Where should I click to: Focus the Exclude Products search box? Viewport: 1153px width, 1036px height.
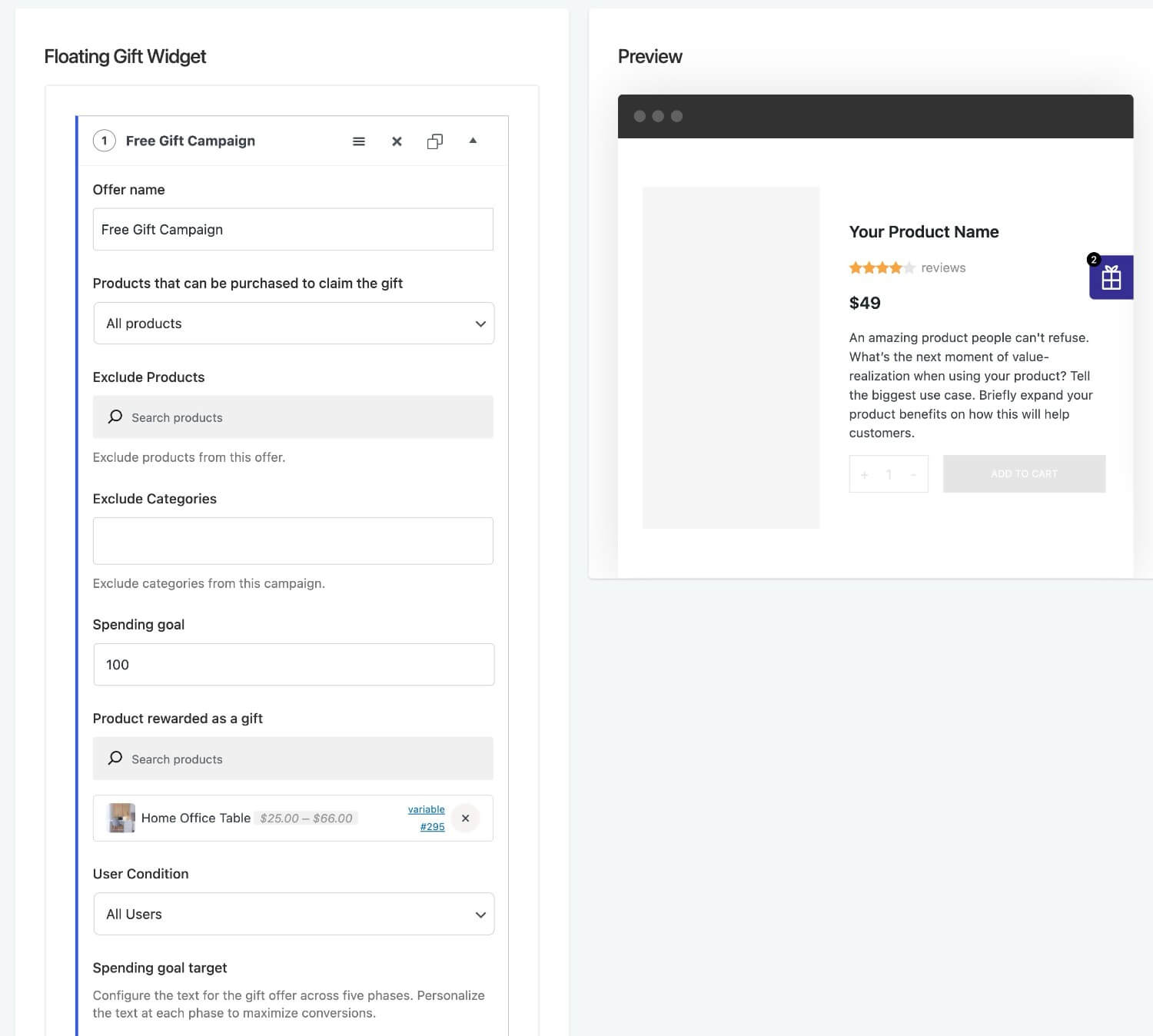tap(293, 417)
